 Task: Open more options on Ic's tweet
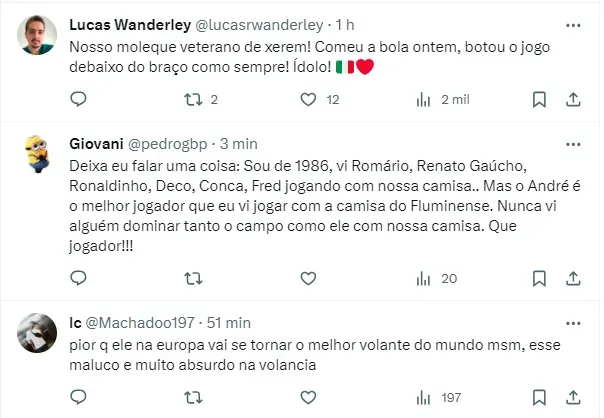pos(573,322)
